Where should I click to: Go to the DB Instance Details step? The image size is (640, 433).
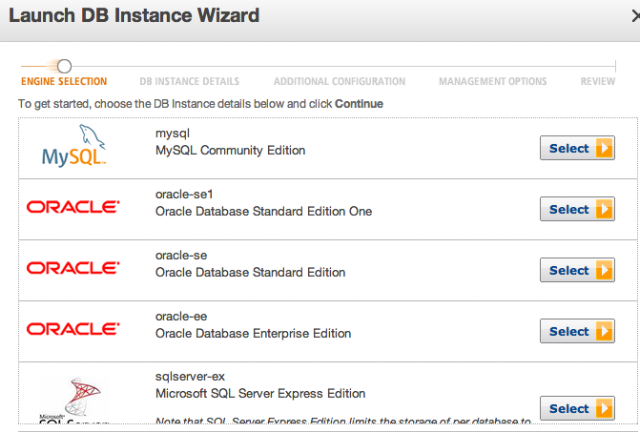tap(189, 81)
